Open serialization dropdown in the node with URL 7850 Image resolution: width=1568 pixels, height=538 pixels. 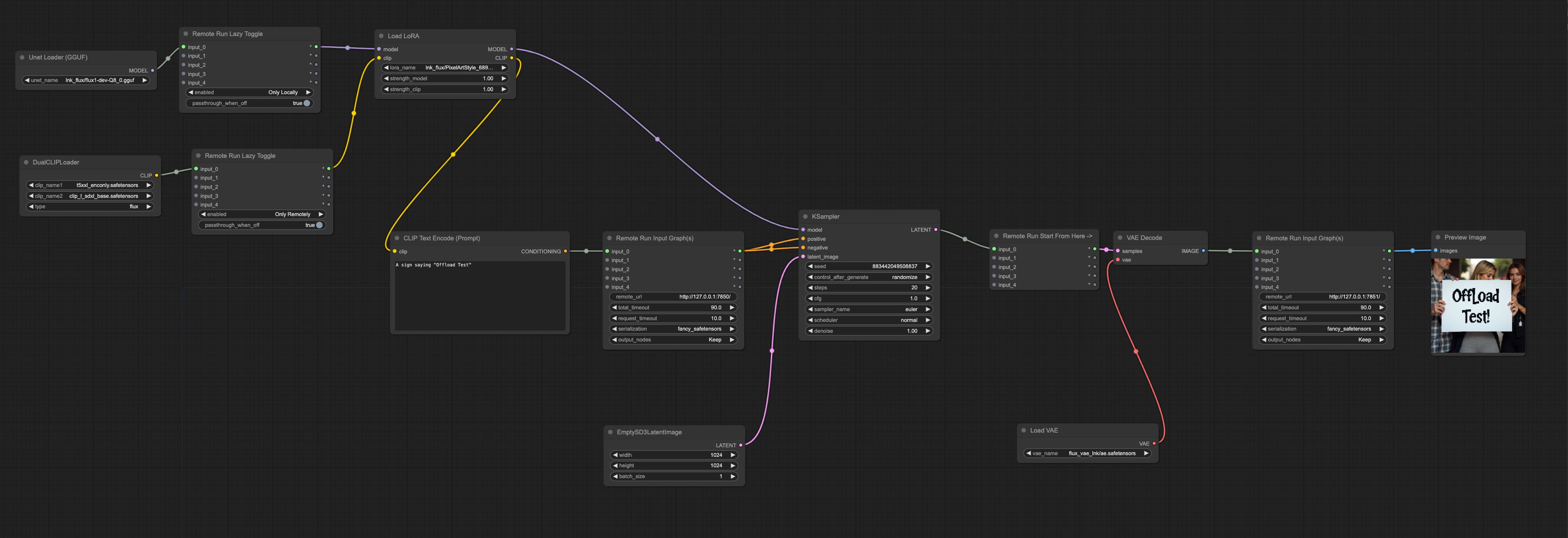click(x=673, y=329)
